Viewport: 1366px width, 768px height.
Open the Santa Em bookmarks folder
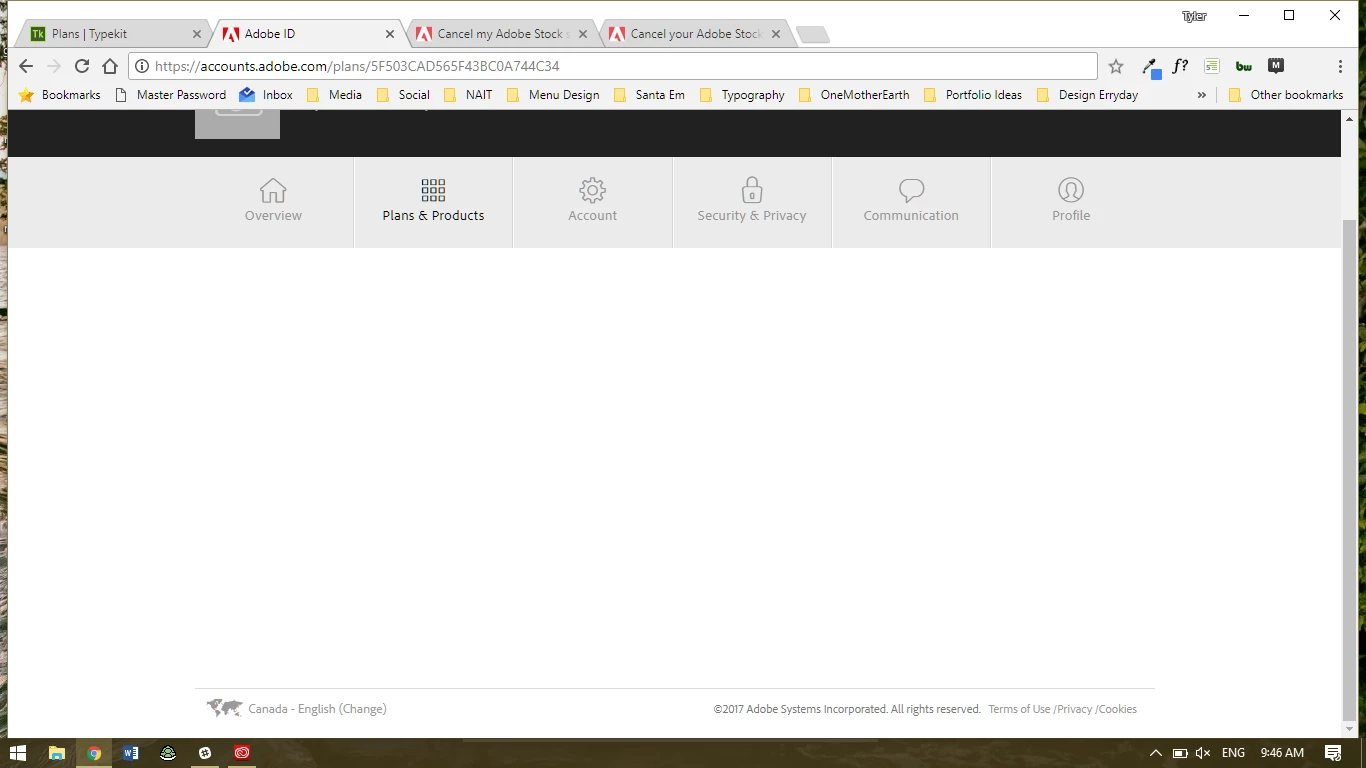click(x=649, y=95)
